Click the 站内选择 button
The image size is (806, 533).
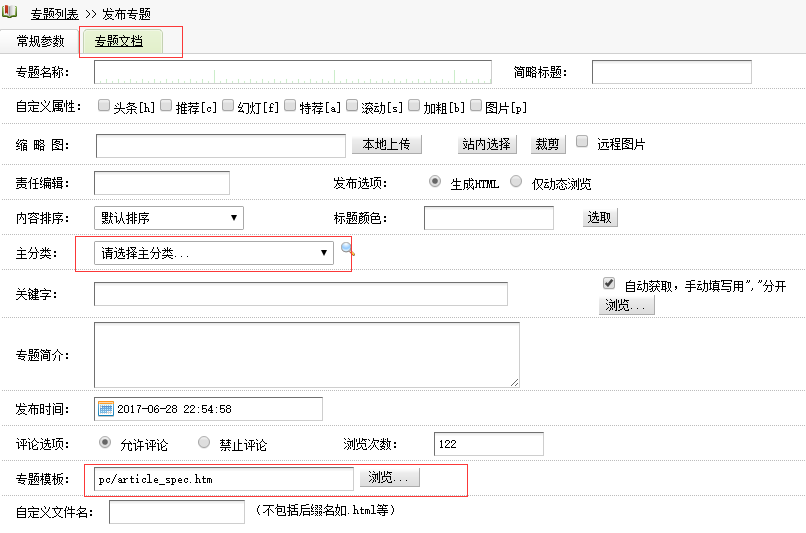click(x=486, y=144)
